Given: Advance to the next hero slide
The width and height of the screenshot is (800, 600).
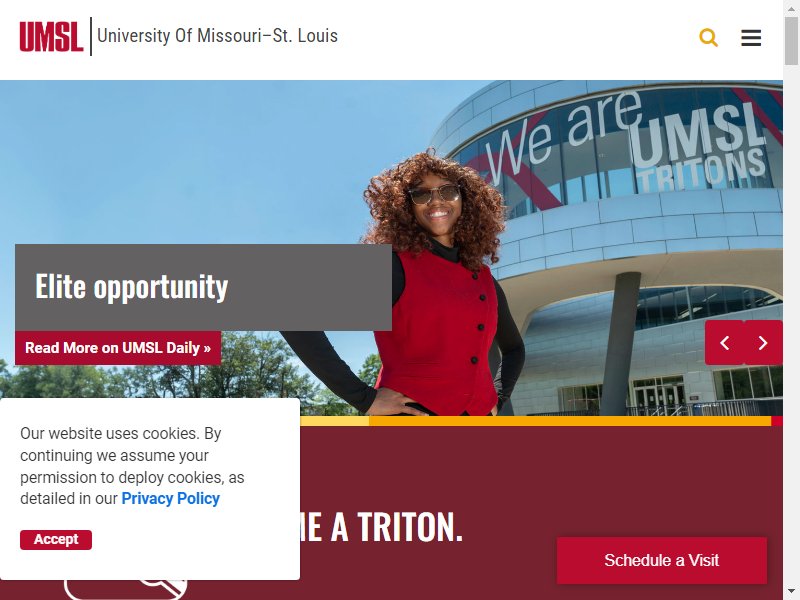Looking at the screenshot, I should tap(763, 343).
